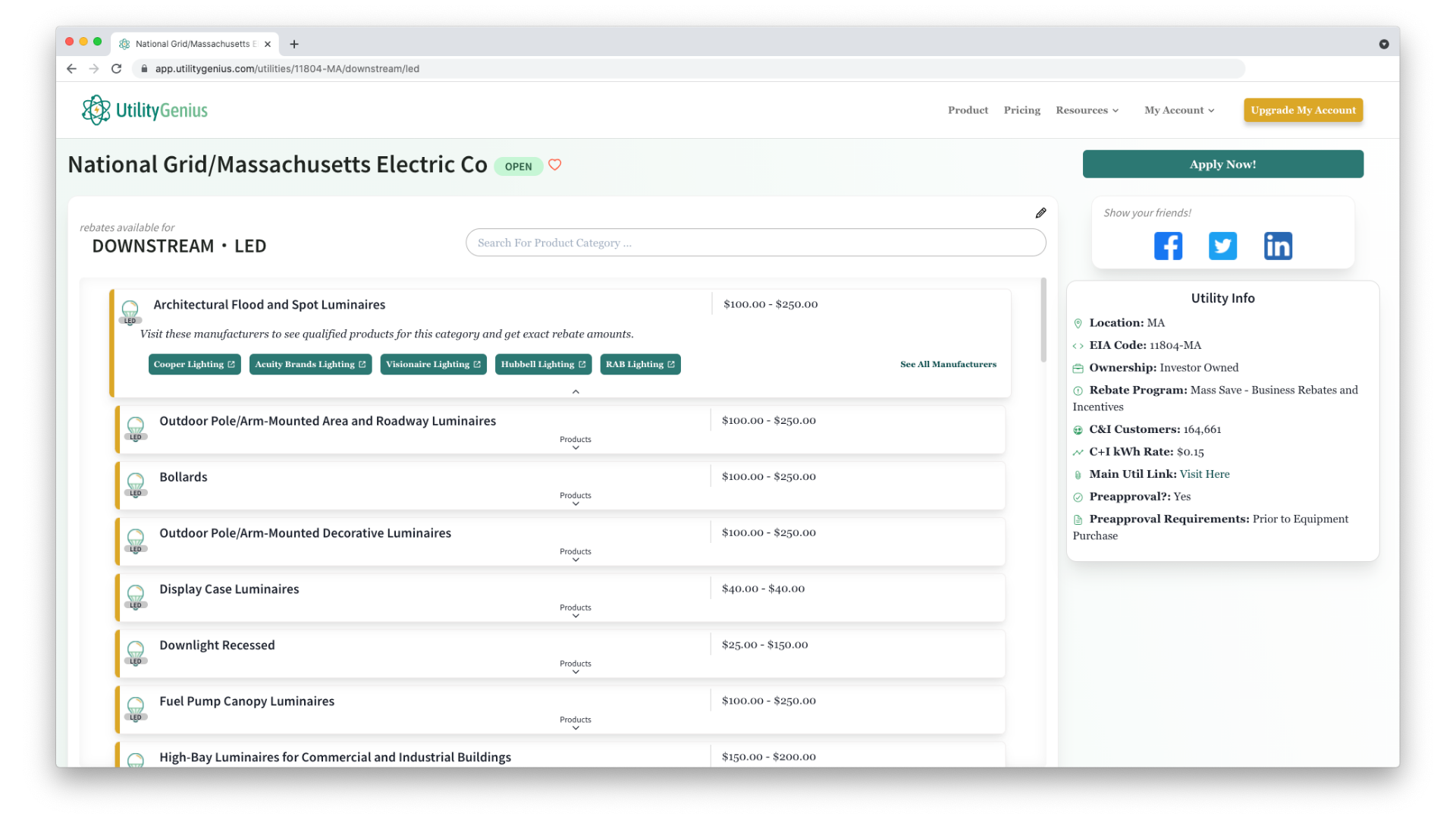Open a new browser tab
The height and width of the screenshot is (819, 1456).
[294, 44]
